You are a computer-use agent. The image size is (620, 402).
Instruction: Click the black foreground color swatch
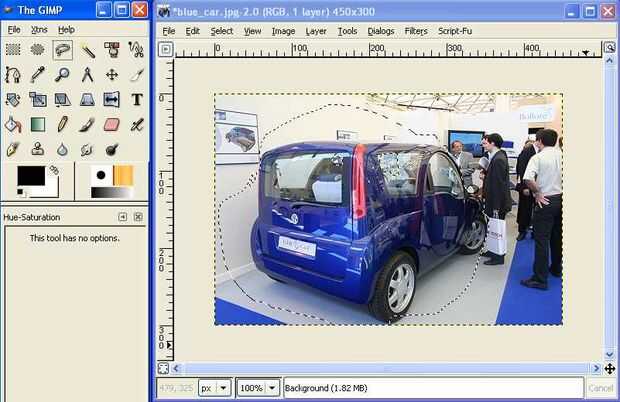pos(31,176)
